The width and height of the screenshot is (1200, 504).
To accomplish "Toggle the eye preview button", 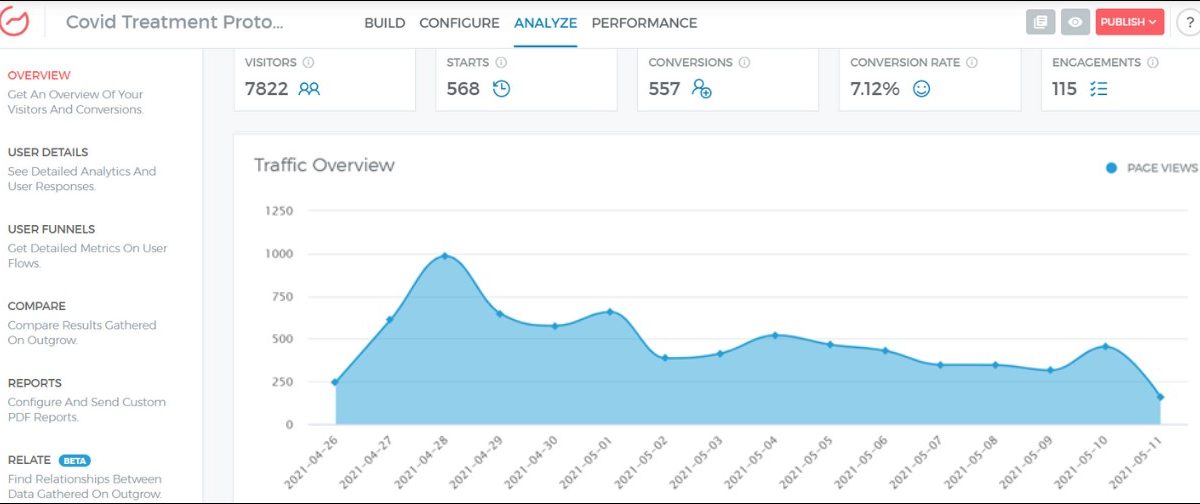I will [1075, 22].
